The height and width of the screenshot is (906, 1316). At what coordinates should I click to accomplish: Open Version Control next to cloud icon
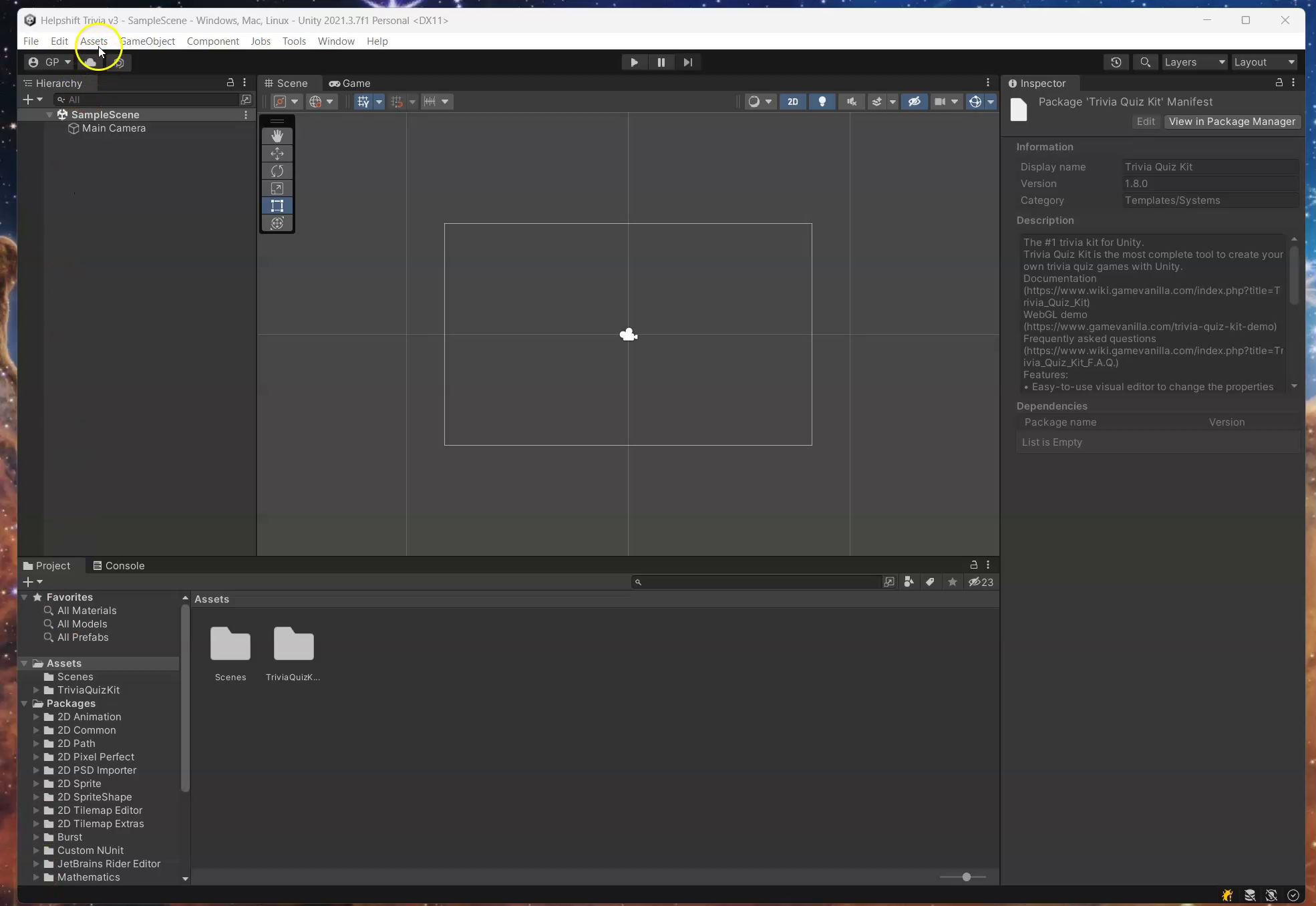[119, 62]
